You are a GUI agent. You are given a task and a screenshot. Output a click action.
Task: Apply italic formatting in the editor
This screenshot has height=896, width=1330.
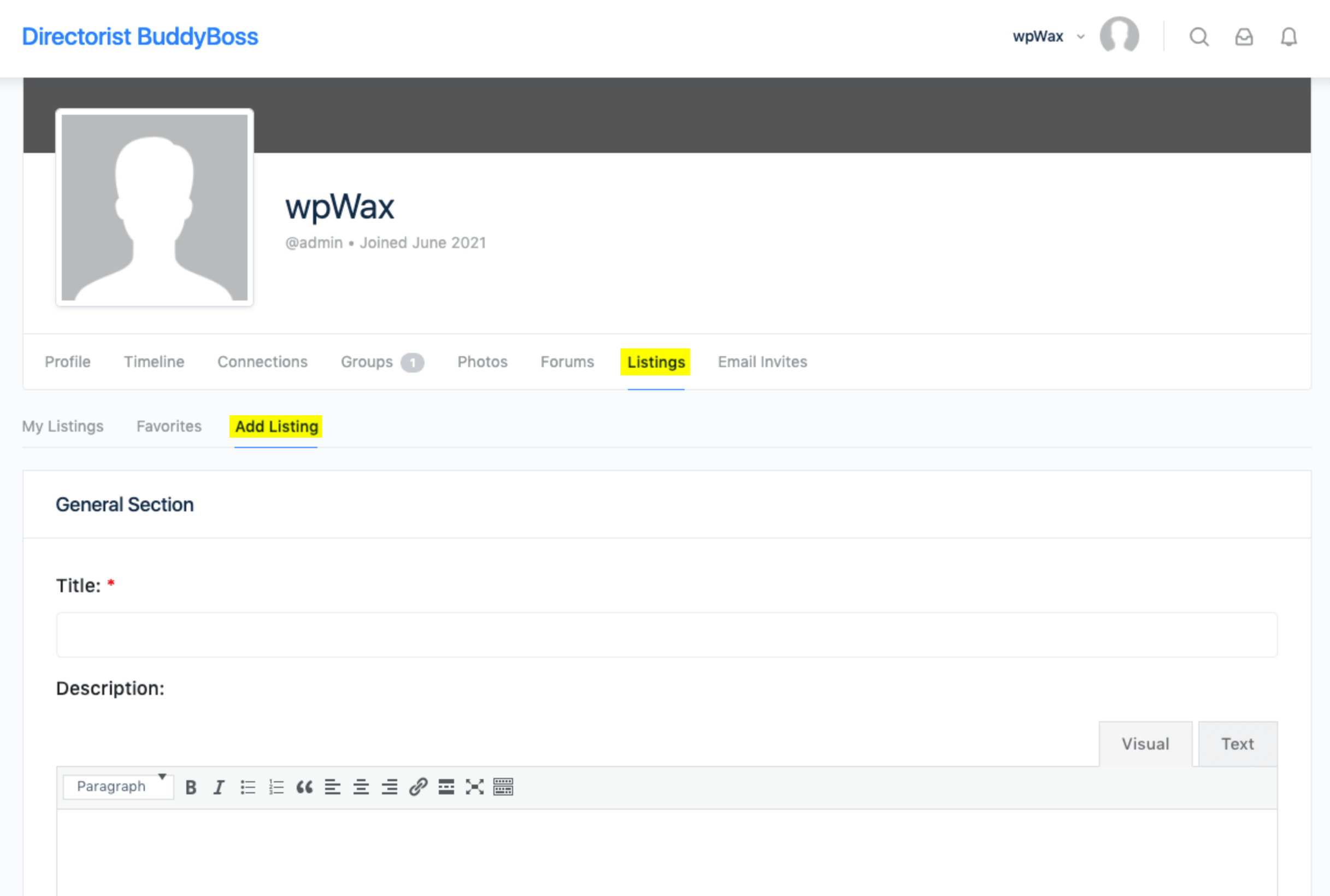tap(219, 787)
